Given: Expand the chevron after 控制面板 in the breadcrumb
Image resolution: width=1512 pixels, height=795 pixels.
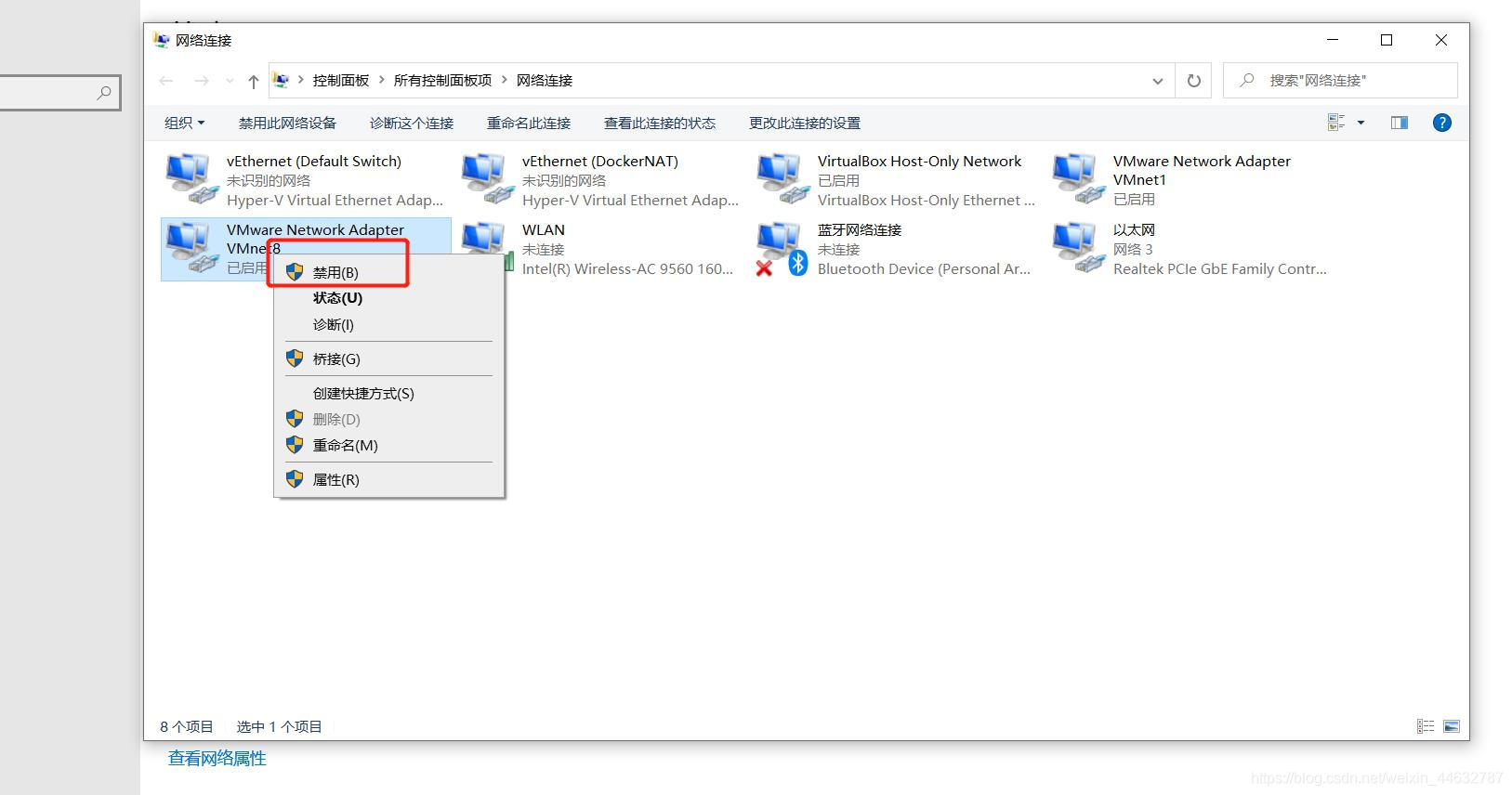Looking at the screenshot, I should coord(381,80).
